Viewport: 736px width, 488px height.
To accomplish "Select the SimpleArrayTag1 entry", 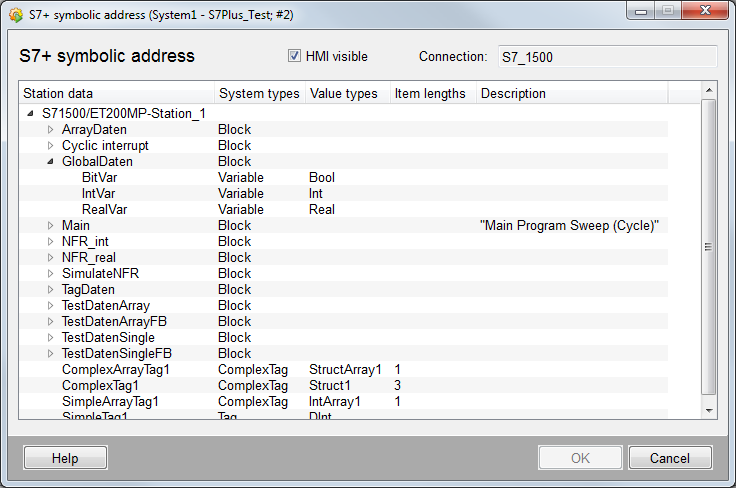I will coord(110,402).
